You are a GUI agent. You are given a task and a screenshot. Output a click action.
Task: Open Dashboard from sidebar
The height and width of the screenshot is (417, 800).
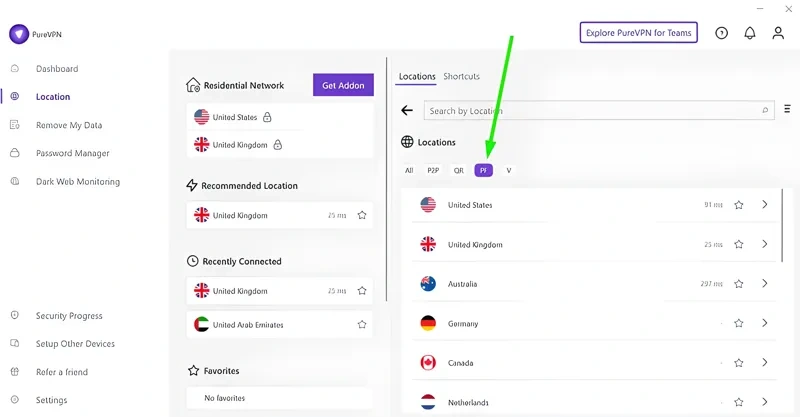[x=57, y=69]
